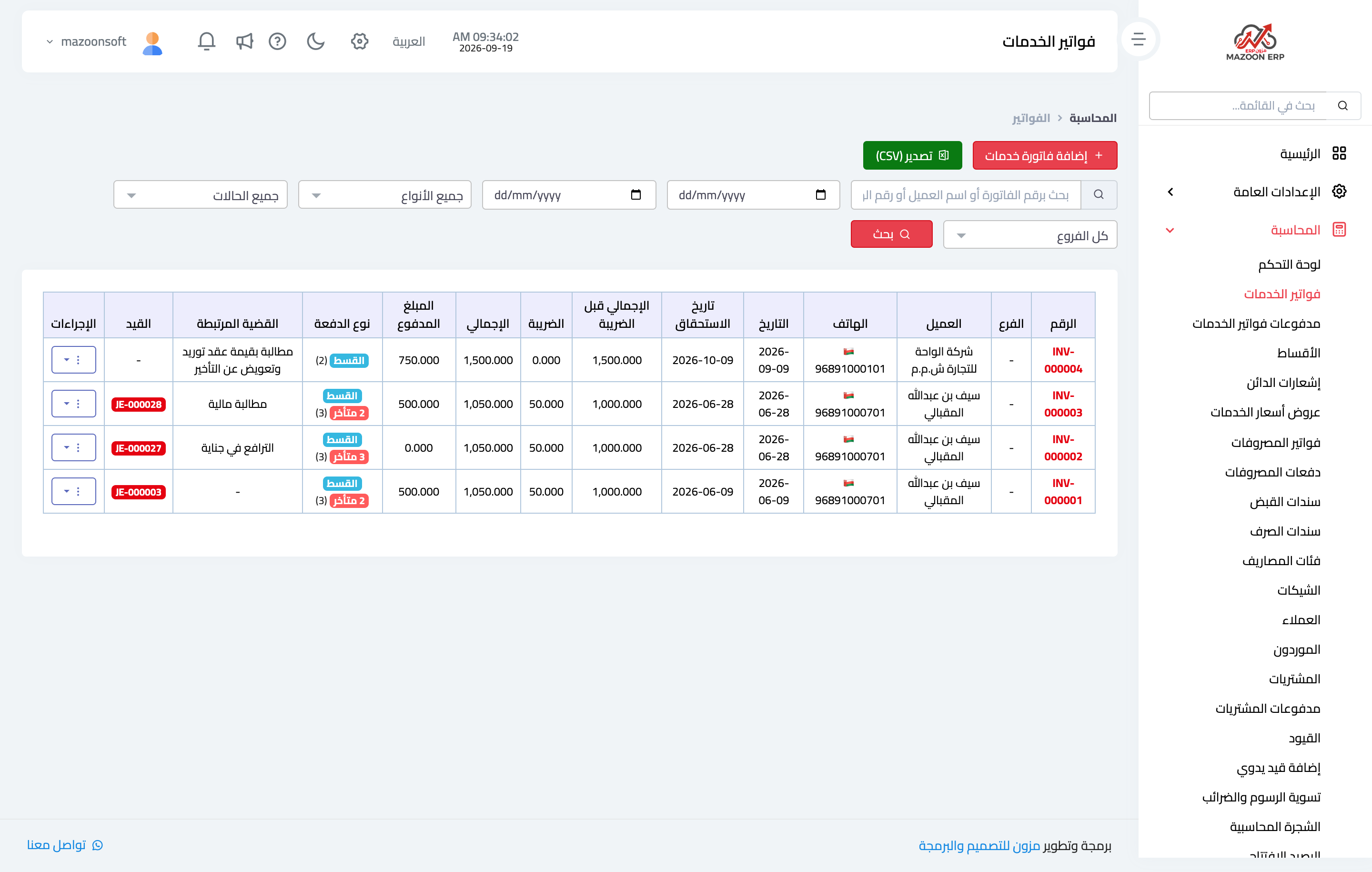Open إشعارات الدائن sidebar item
This screenshot has height=872, width=1372.
click(x=1283, y=383)
